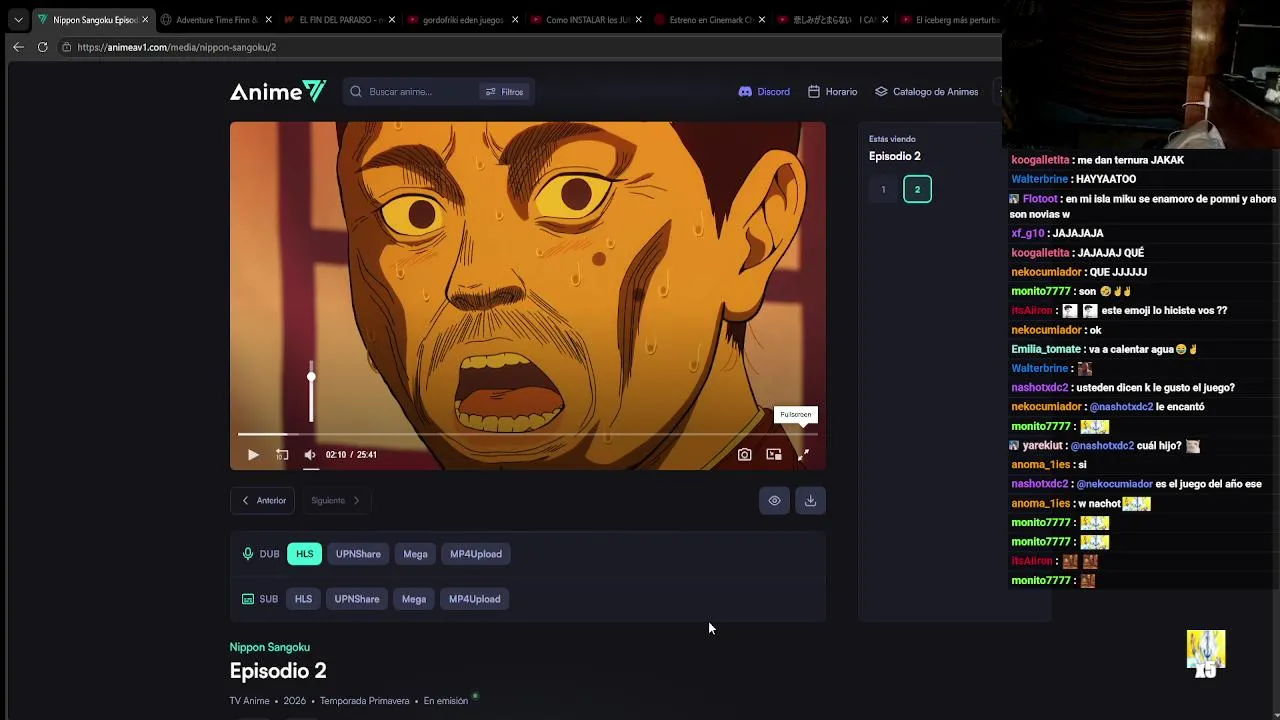This screenshot has width=1280, height=720.
Task: Toggle watched status with eye icon
Action: (774, 501)
